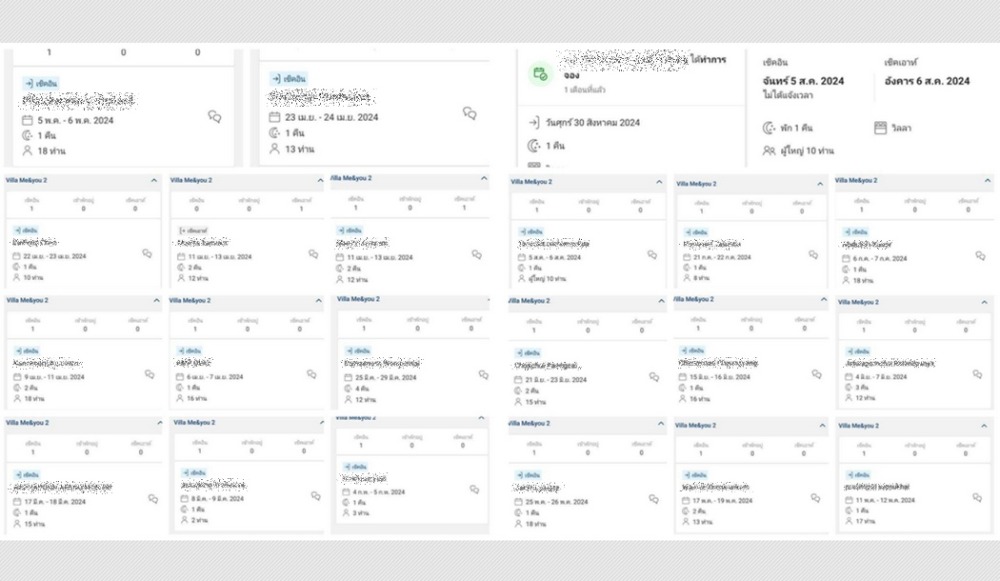Screen dimensions: 1000x581
Task: Open chat on the เช็คอิน 11 เม.ย. - 13 เม.ย. card
Action: click(x=476, y=254)
